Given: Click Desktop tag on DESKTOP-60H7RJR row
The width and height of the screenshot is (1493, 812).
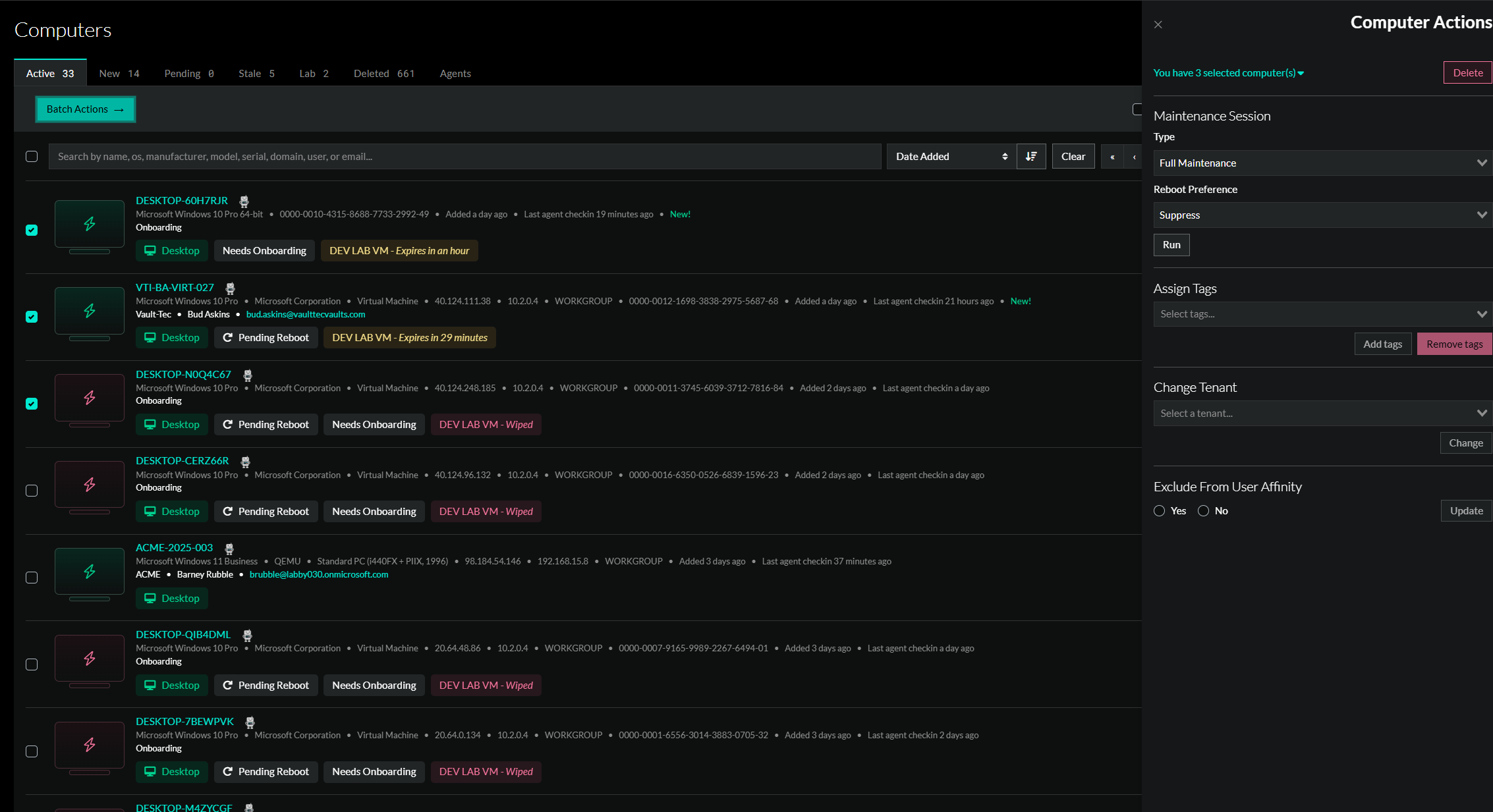Looking at the screenshot, I should click(172, 251).
